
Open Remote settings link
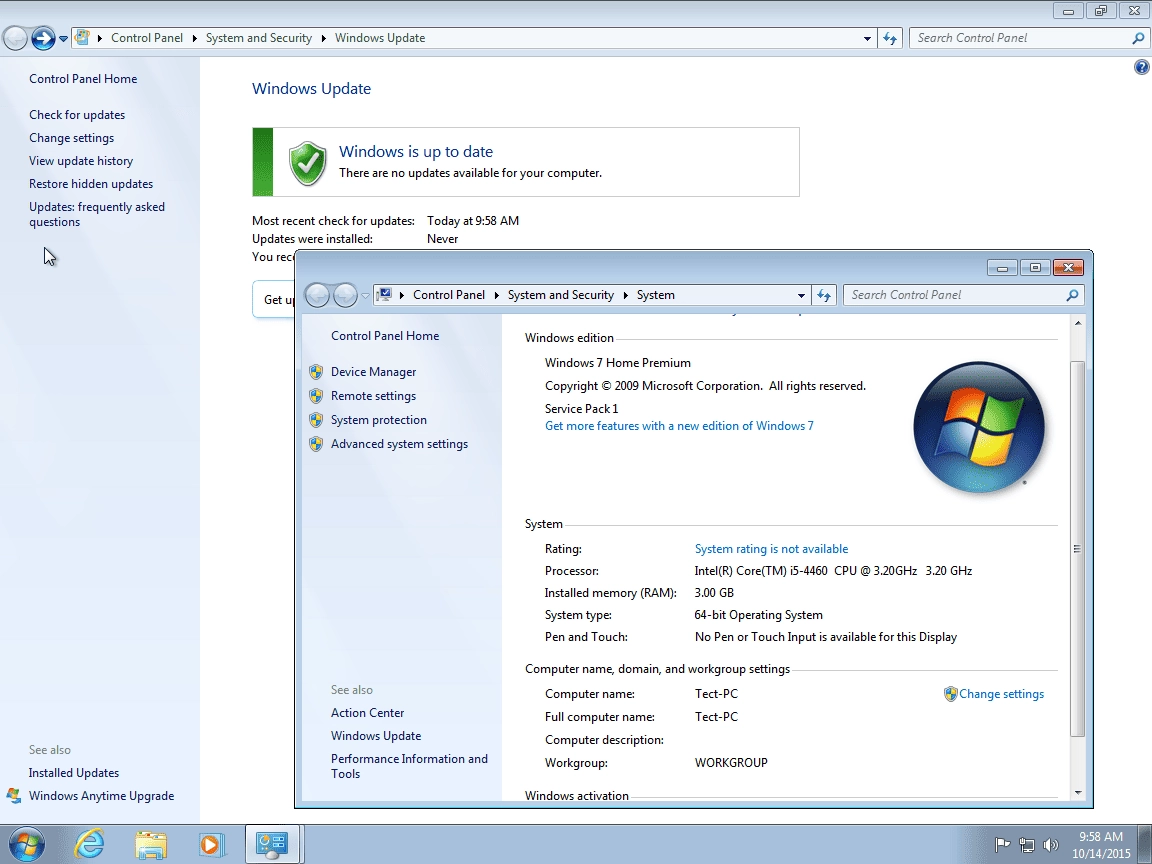point(373,396)
